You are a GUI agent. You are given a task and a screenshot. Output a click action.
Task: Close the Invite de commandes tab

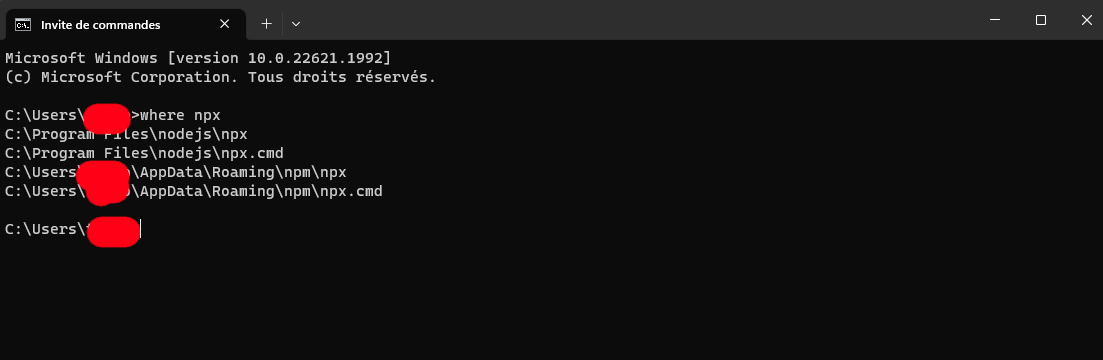pos(224,24)
